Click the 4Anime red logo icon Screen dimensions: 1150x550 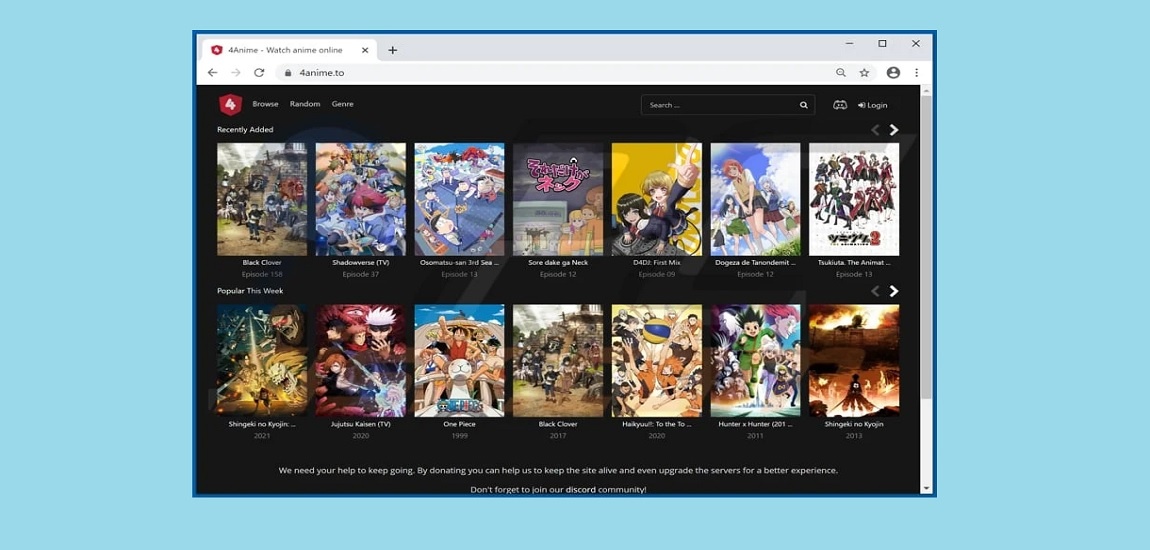[x=230, y=105]
